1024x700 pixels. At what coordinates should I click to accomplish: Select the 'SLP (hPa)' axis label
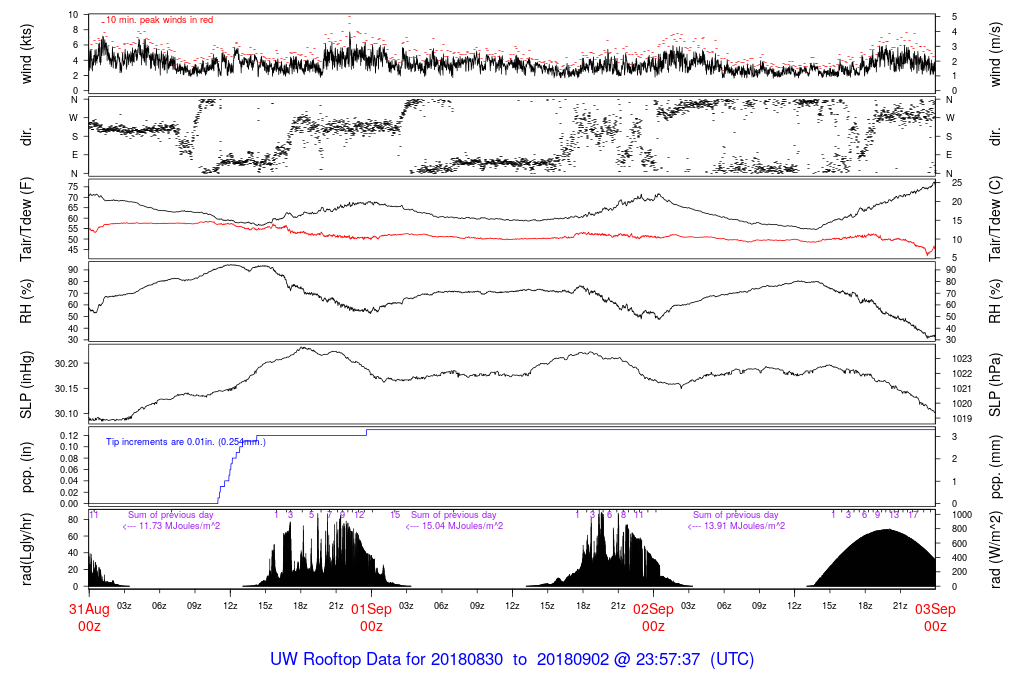(995, 385)
